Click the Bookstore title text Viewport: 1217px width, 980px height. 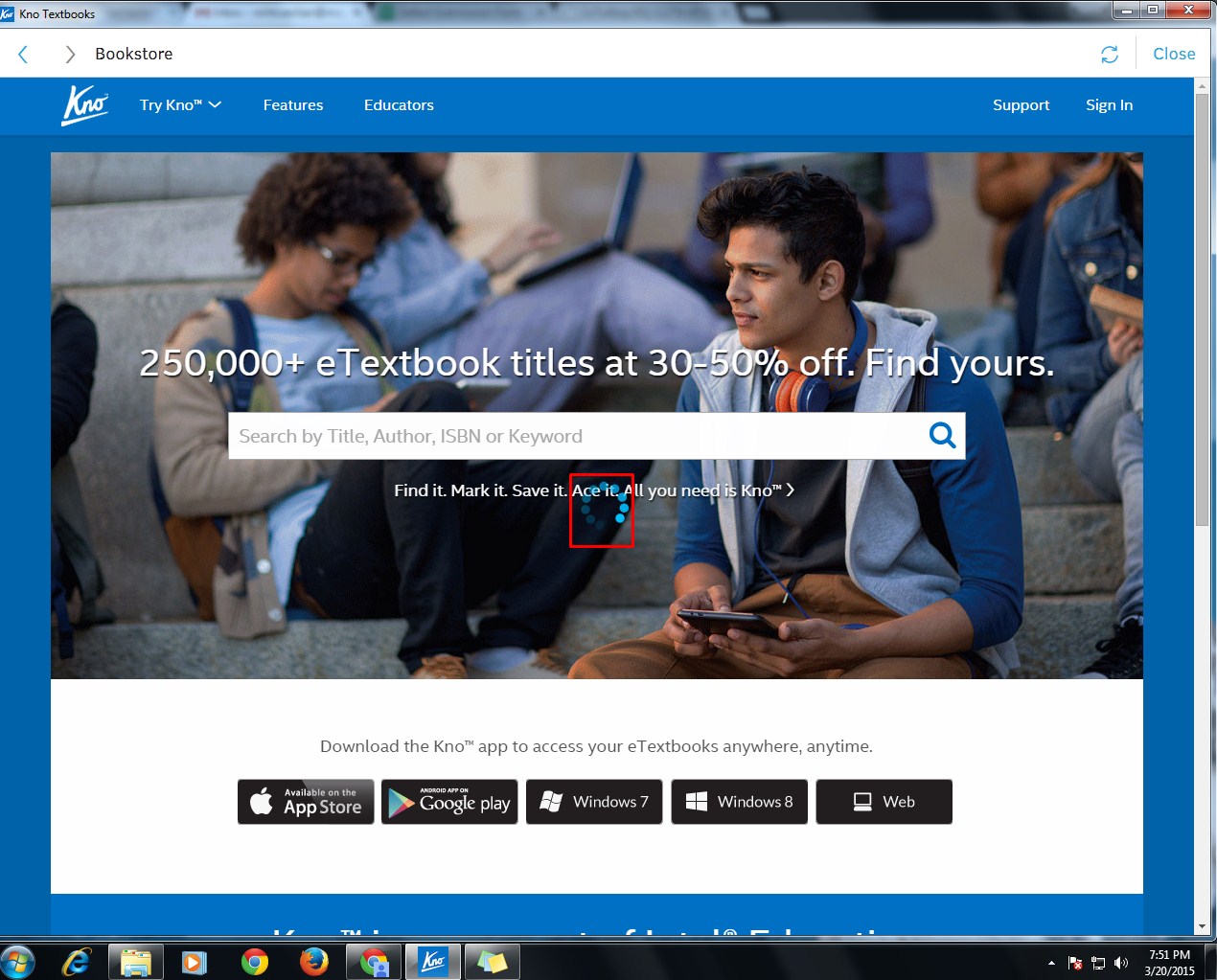coord(134,54)
